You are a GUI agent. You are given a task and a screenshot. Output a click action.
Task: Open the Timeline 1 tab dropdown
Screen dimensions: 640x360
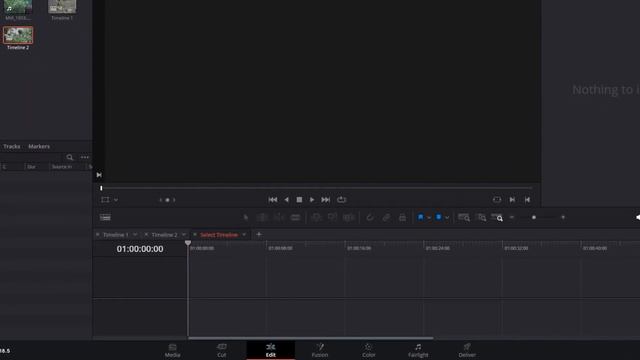click(x=135, y=235)
